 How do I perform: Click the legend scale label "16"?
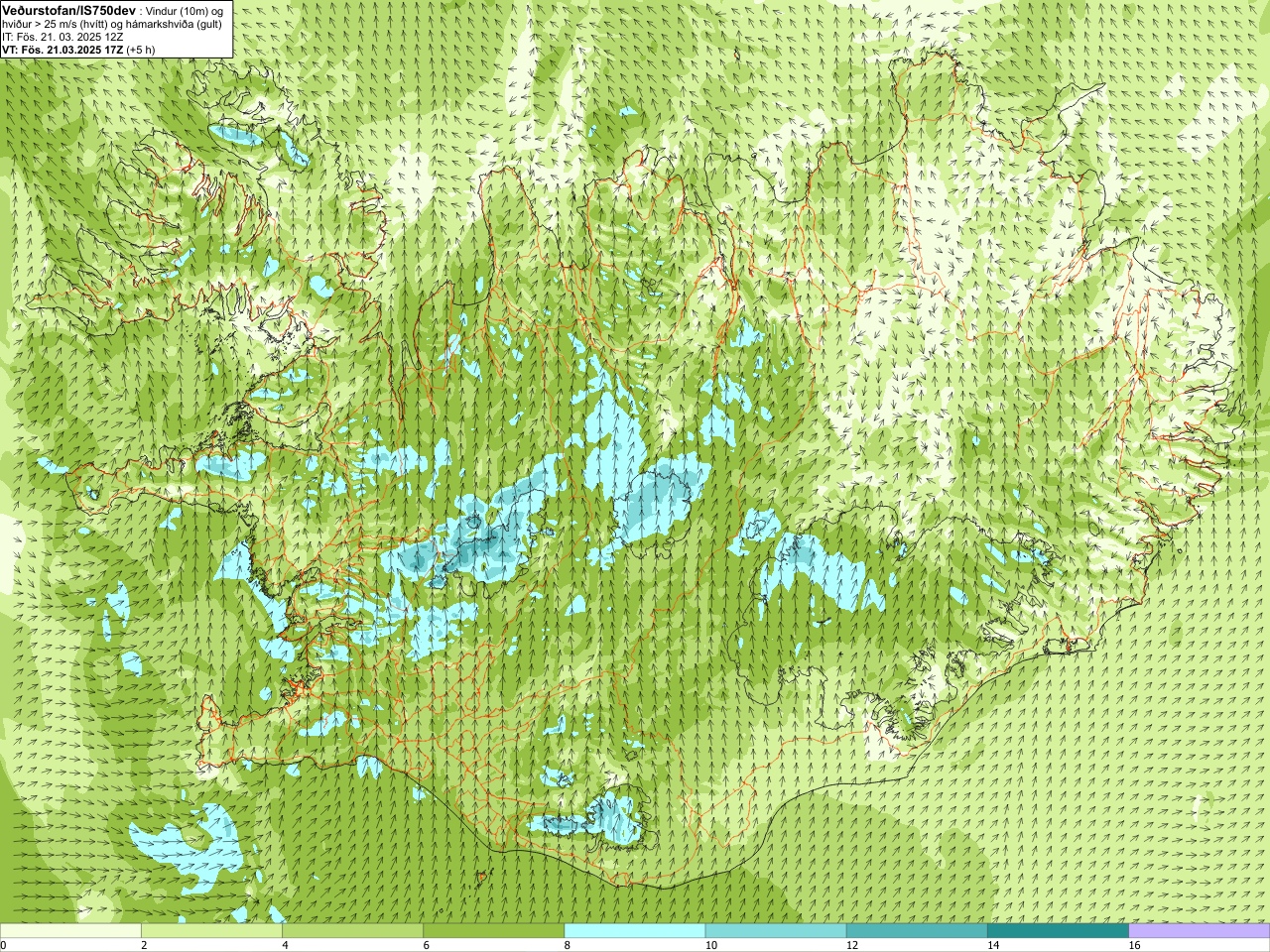(x=1134, y=945)
